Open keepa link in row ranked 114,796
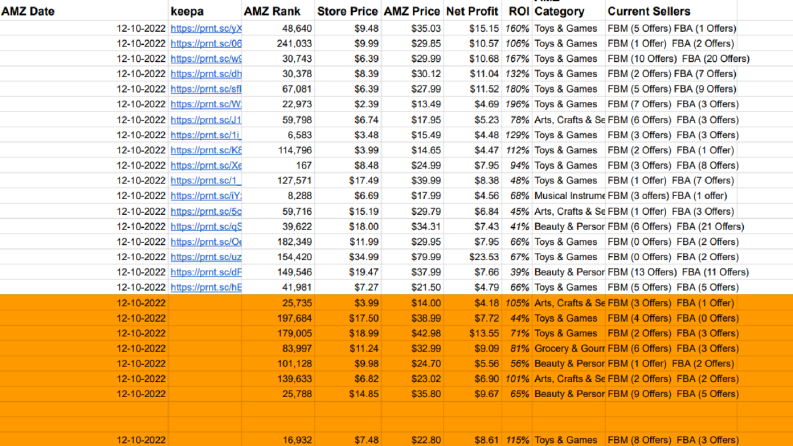 (x=206, y=150)
